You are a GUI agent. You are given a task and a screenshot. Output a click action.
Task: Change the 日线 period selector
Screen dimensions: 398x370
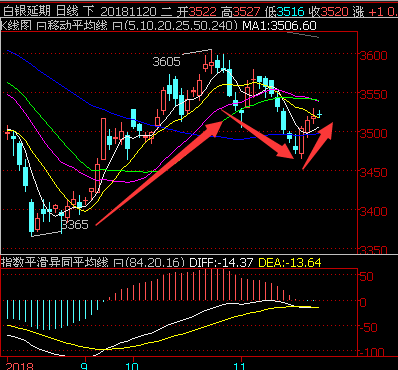coord(67,12)
